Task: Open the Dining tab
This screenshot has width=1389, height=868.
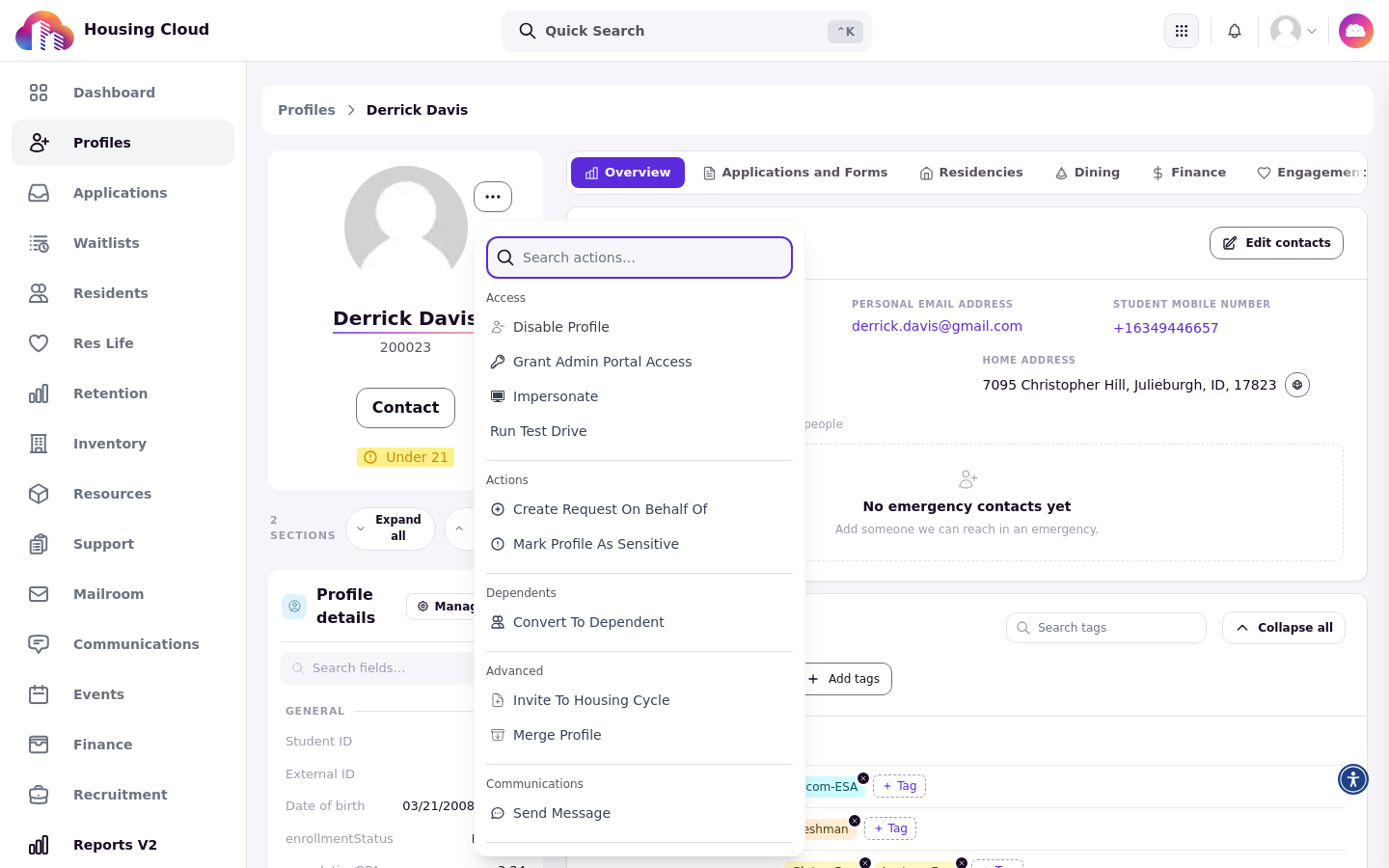Action: 1087,173
